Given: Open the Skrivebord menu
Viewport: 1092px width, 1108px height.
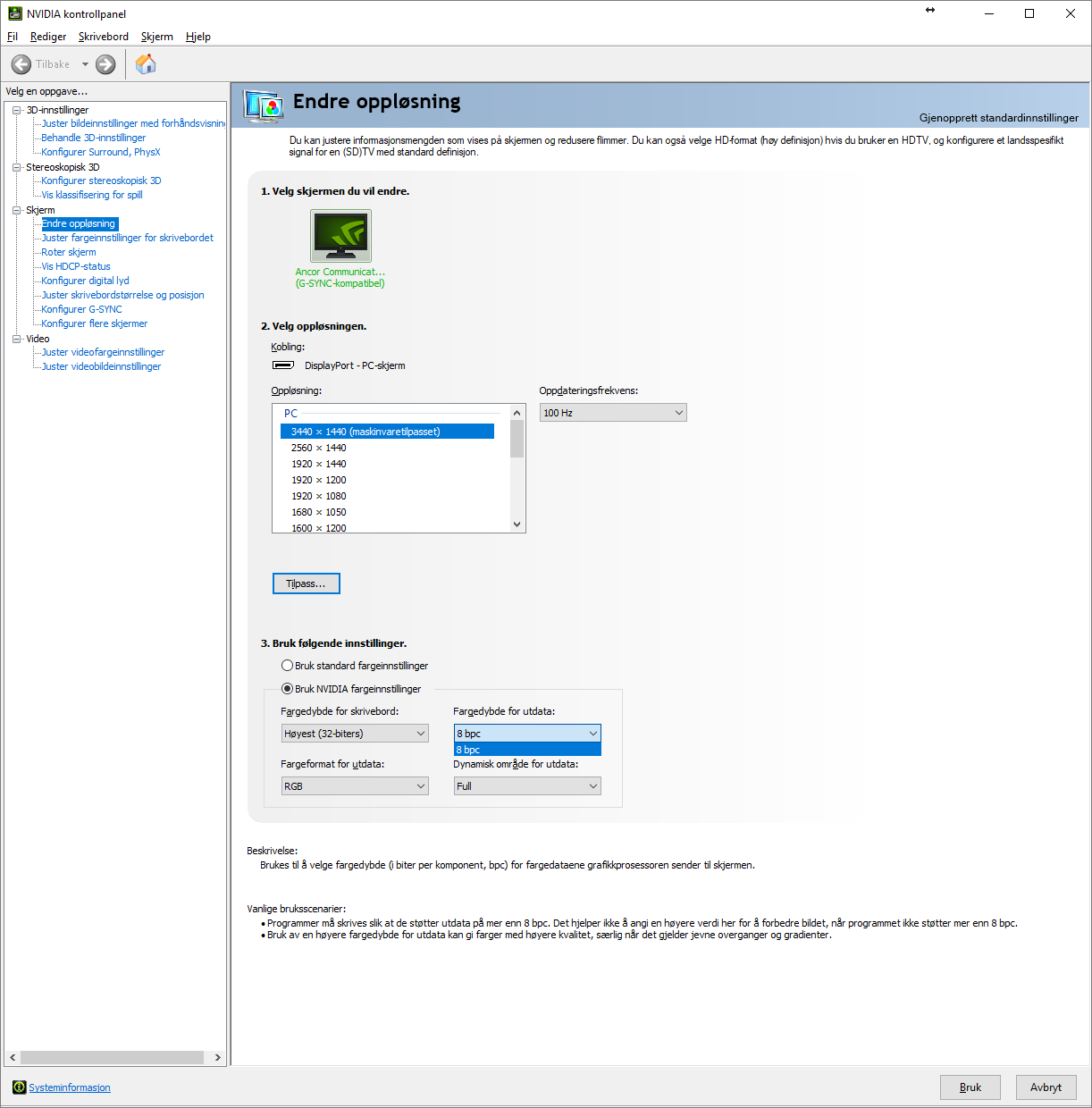Looking at the screenshot, I should 104,37.
